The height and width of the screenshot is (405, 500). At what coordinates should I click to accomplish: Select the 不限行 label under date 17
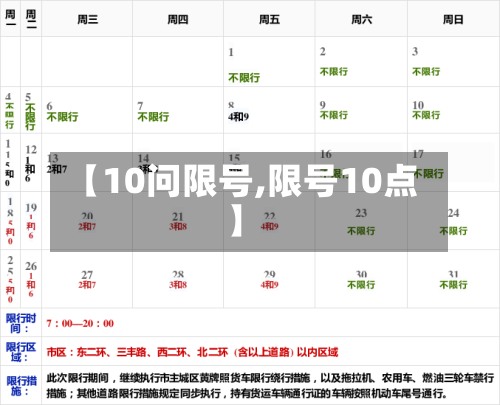point(429,173)
